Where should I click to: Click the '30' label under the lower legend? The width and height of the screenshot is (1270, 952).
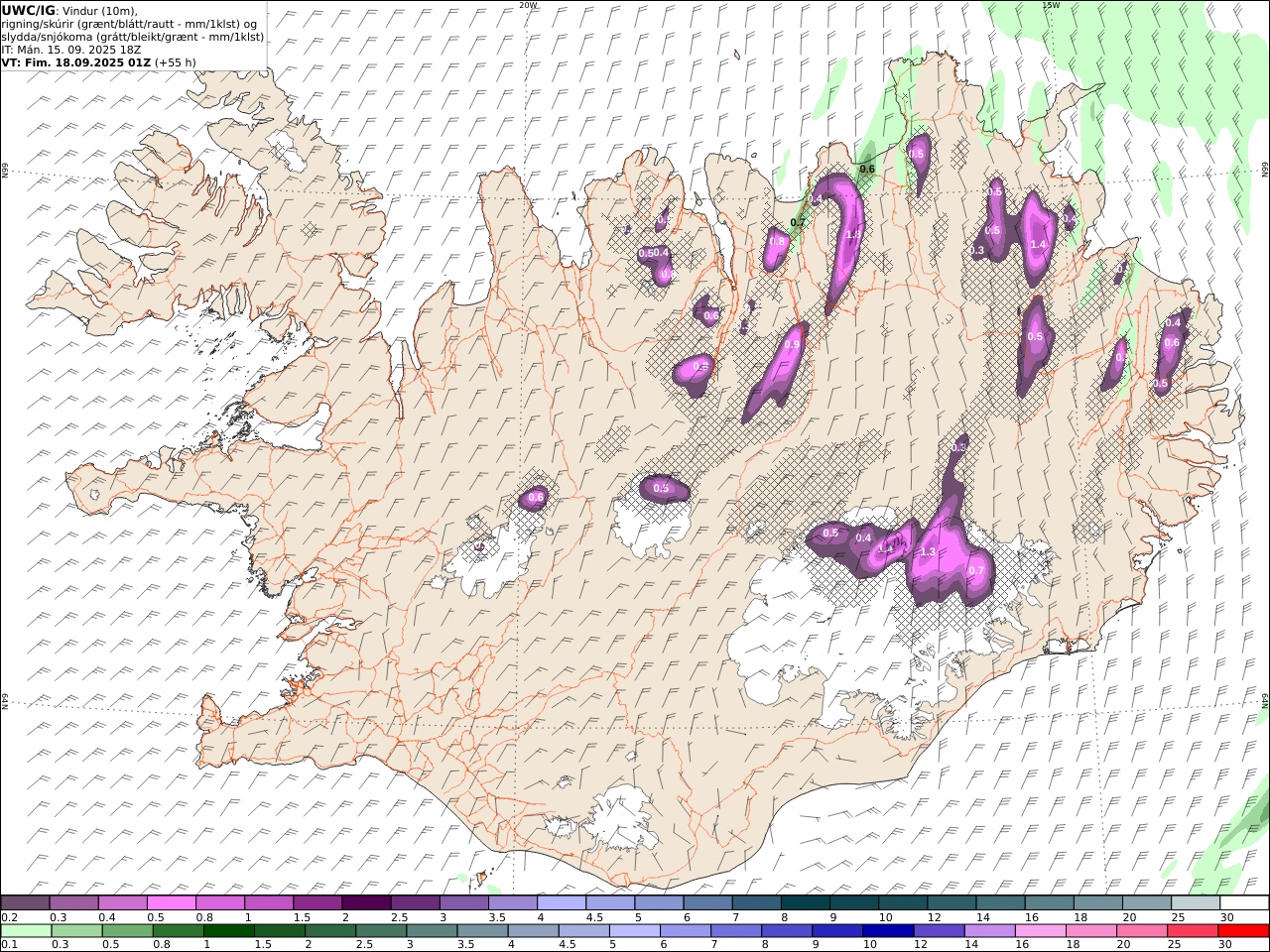pos(1226,945)
